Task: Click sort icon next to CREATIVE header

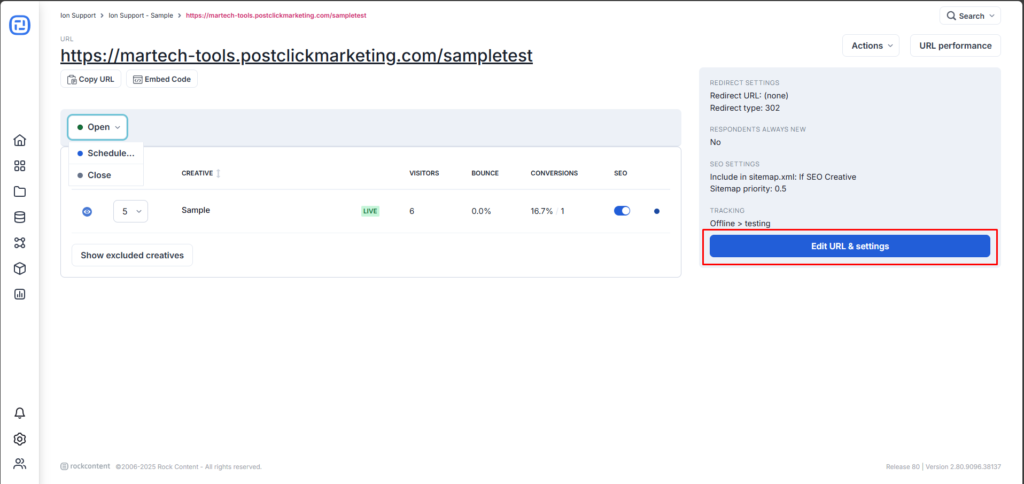Action: pos(219,173)
